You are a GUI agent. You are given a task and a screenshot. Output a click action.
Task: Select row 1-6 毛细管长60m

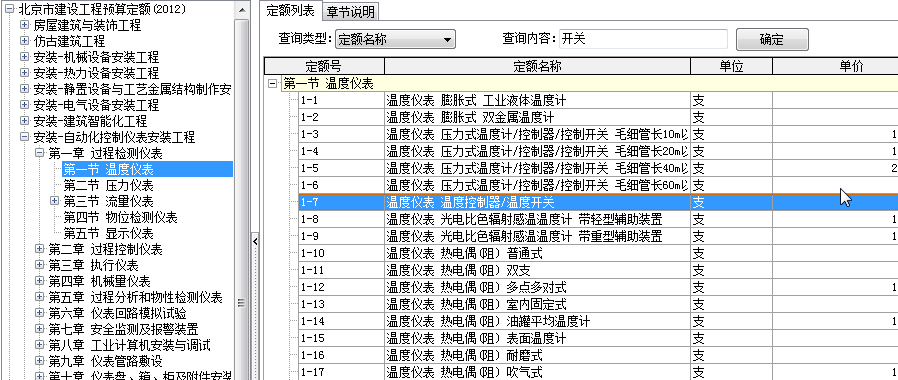pyautogui.click(x=598, y=185)
